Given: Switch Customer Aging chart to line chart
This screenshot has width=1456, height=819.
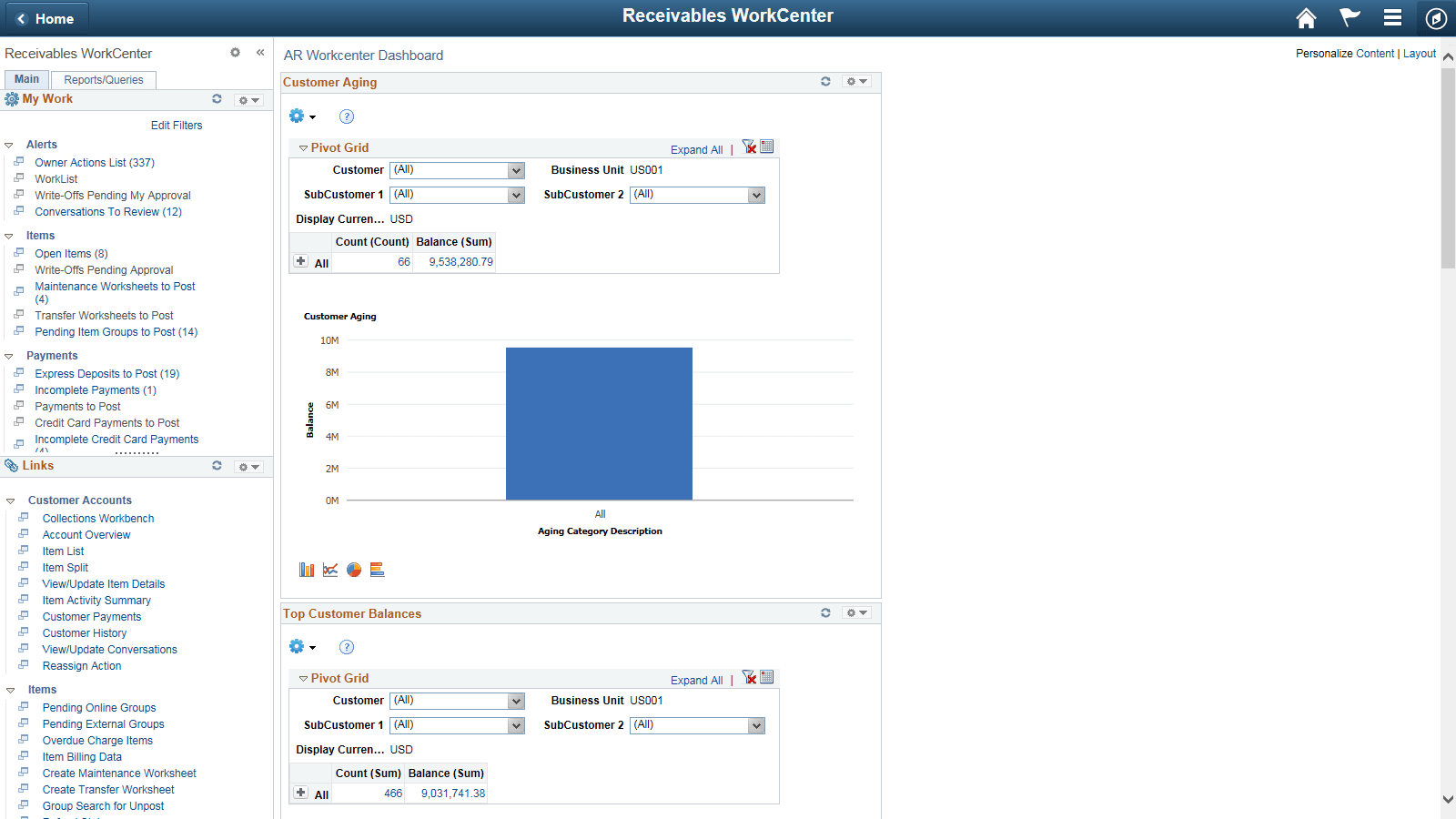Looking at the screenshot, I should tap(330, 569).
